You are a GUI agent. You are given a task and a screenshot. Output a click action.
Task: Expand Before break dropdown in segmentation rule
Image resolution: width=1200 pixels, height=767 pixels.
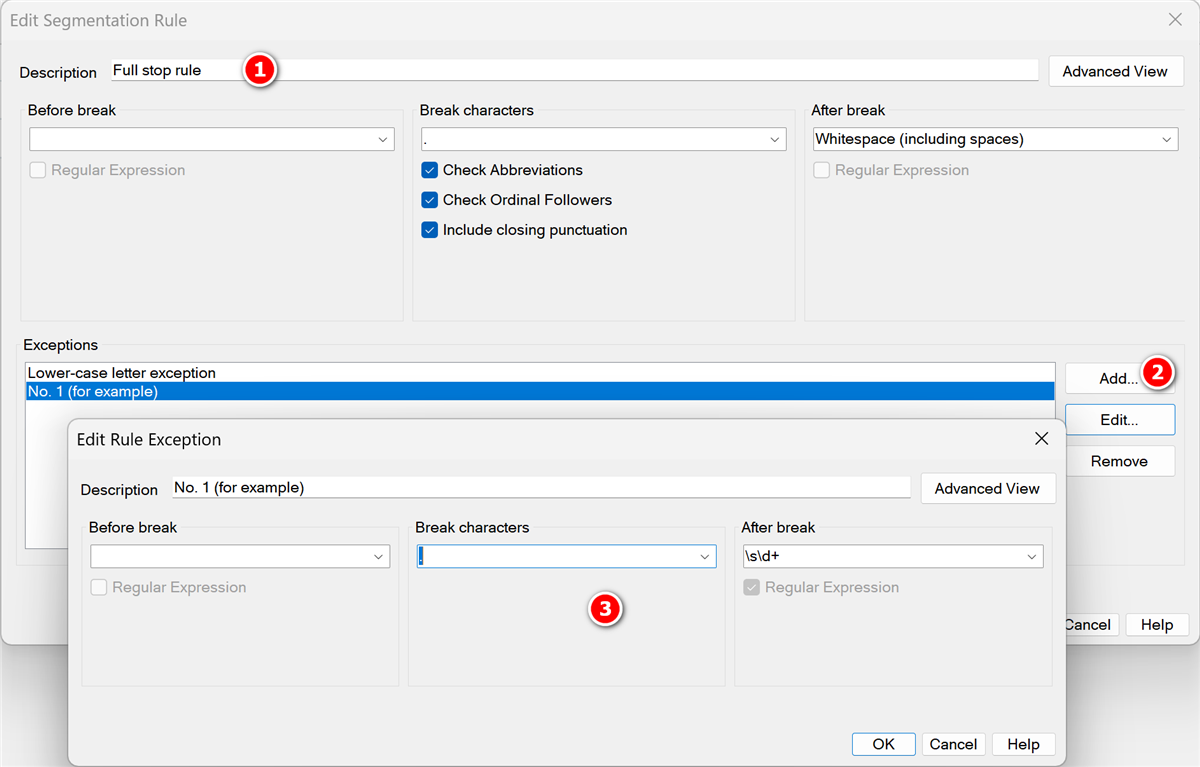coord(383,140)
